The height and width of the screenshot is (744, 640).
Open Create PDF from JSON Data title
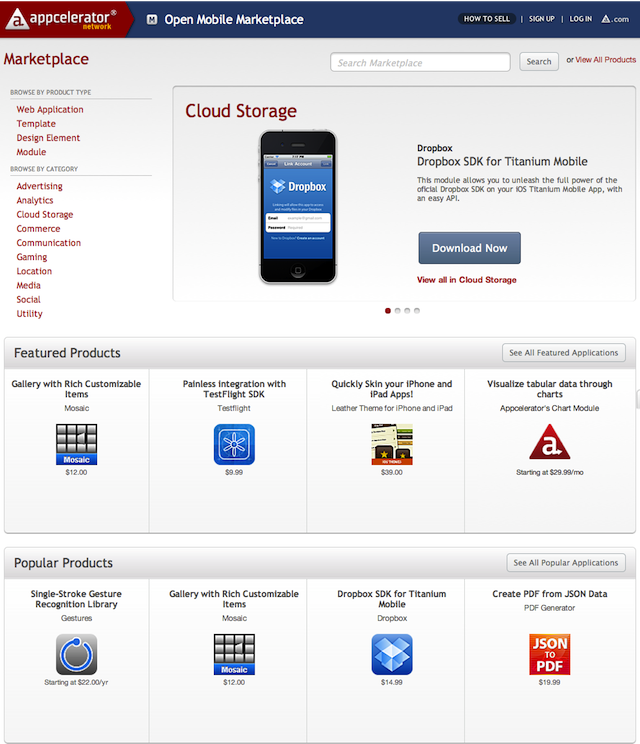click(x=549, y=594)
